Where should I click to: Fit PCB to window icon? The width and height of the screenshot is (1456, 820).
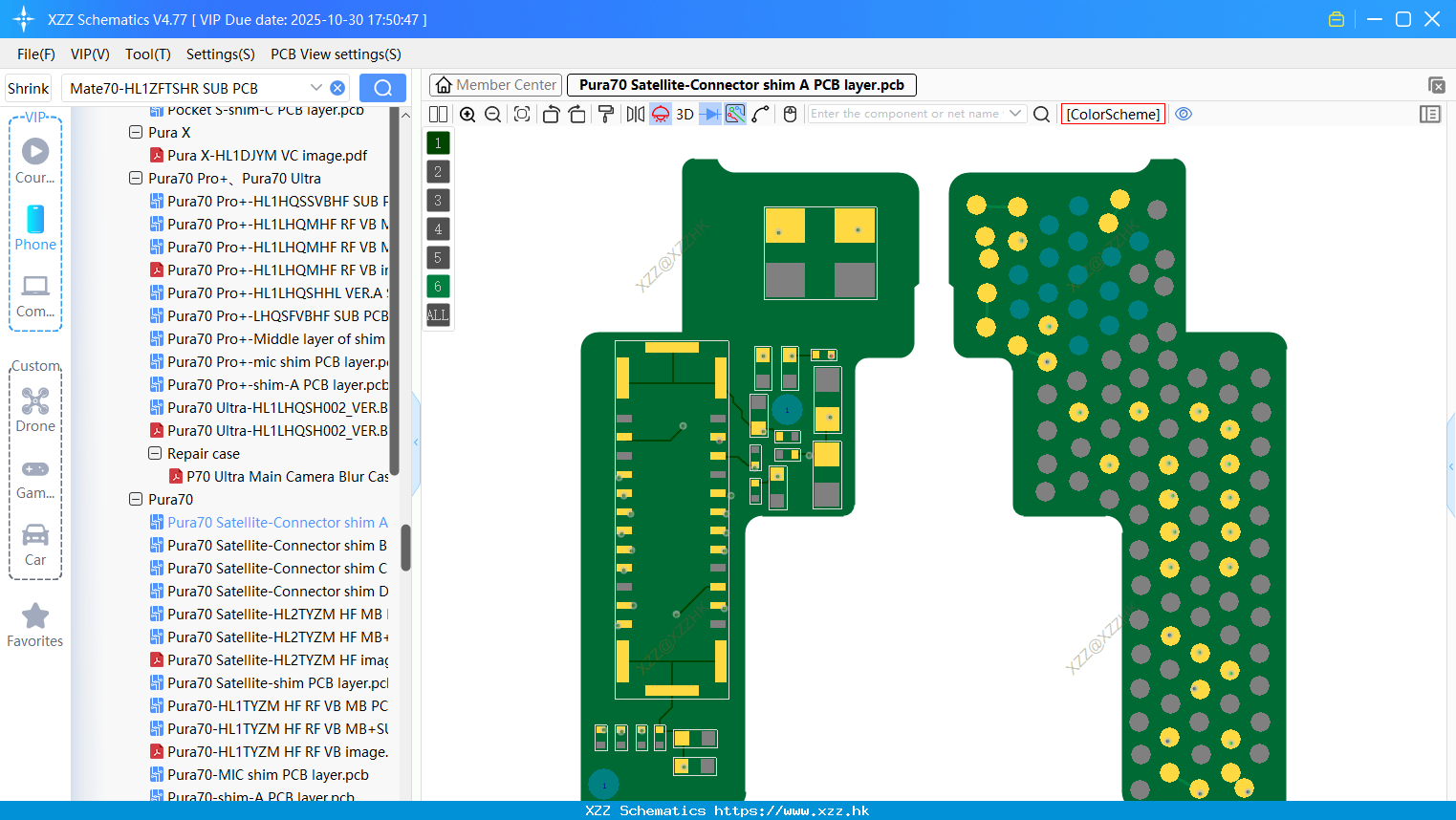(522, 114)
